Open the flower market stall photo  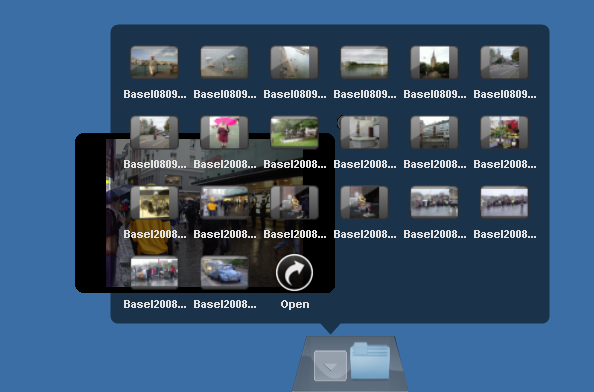coord(504,132)
